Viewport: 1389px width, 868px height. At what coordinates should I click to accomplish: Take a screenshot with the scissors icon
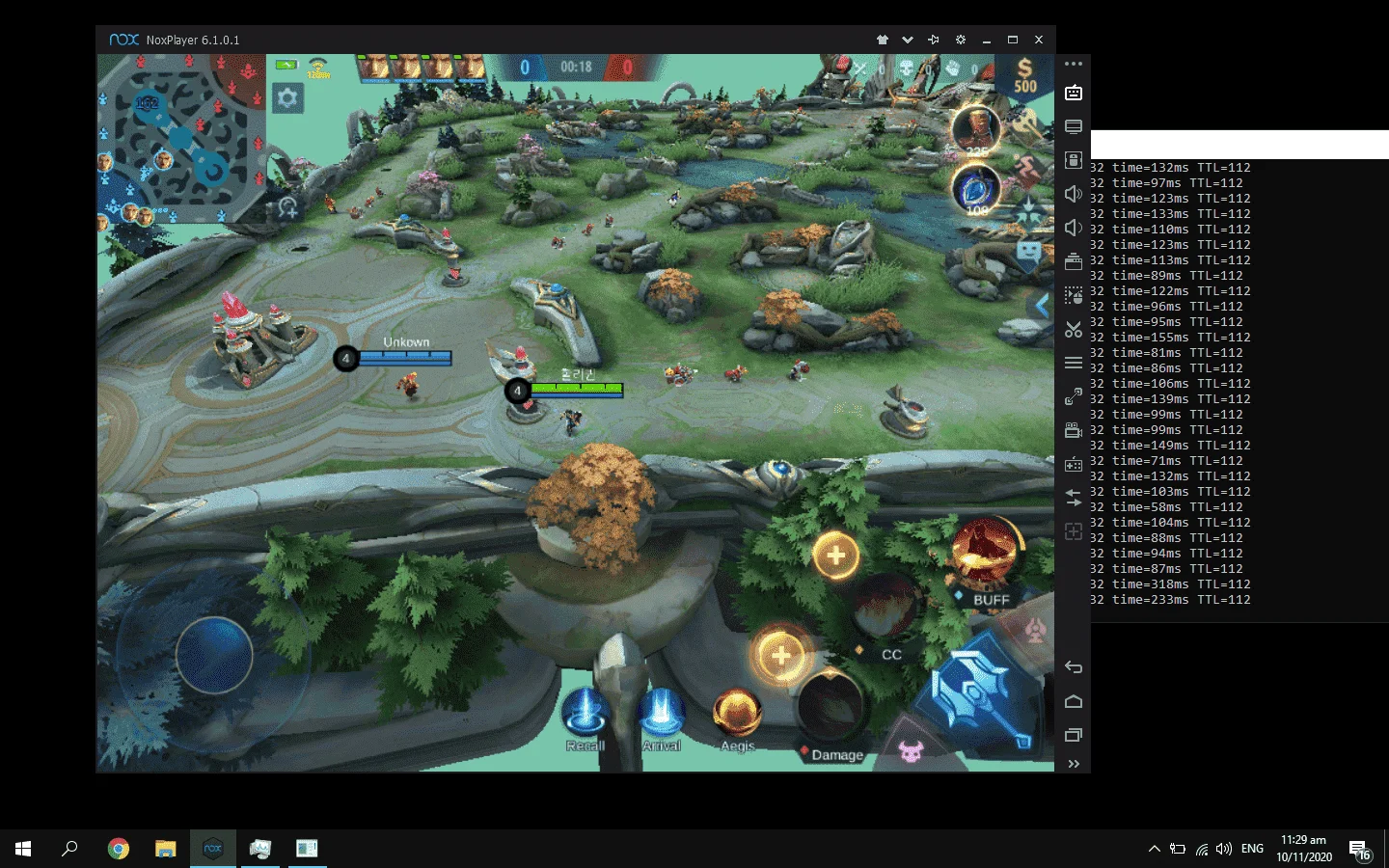point(1074,329)
